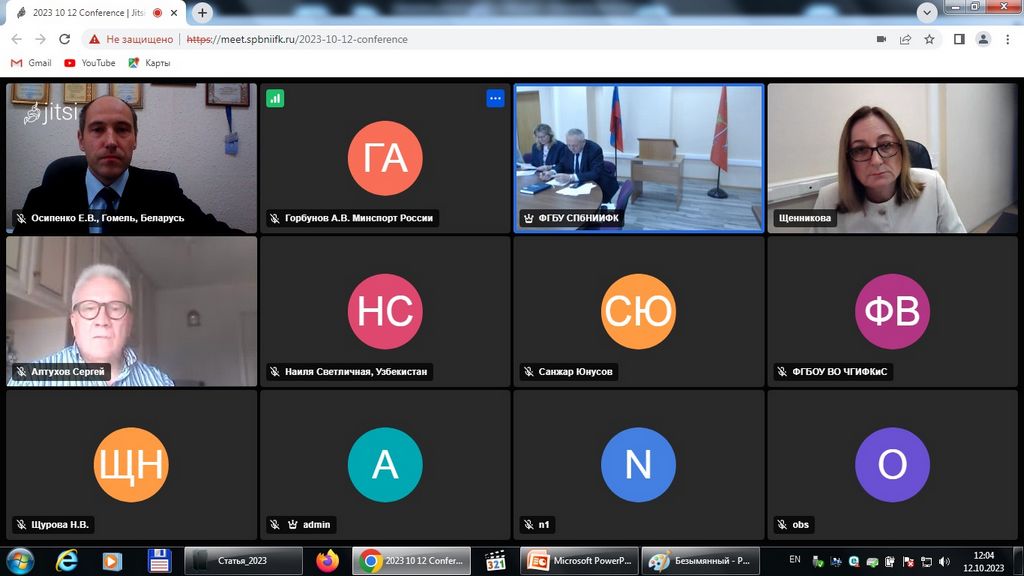Toggle the browser side panel
This screenshot has height=576, width=1024.
click(959, 39)
